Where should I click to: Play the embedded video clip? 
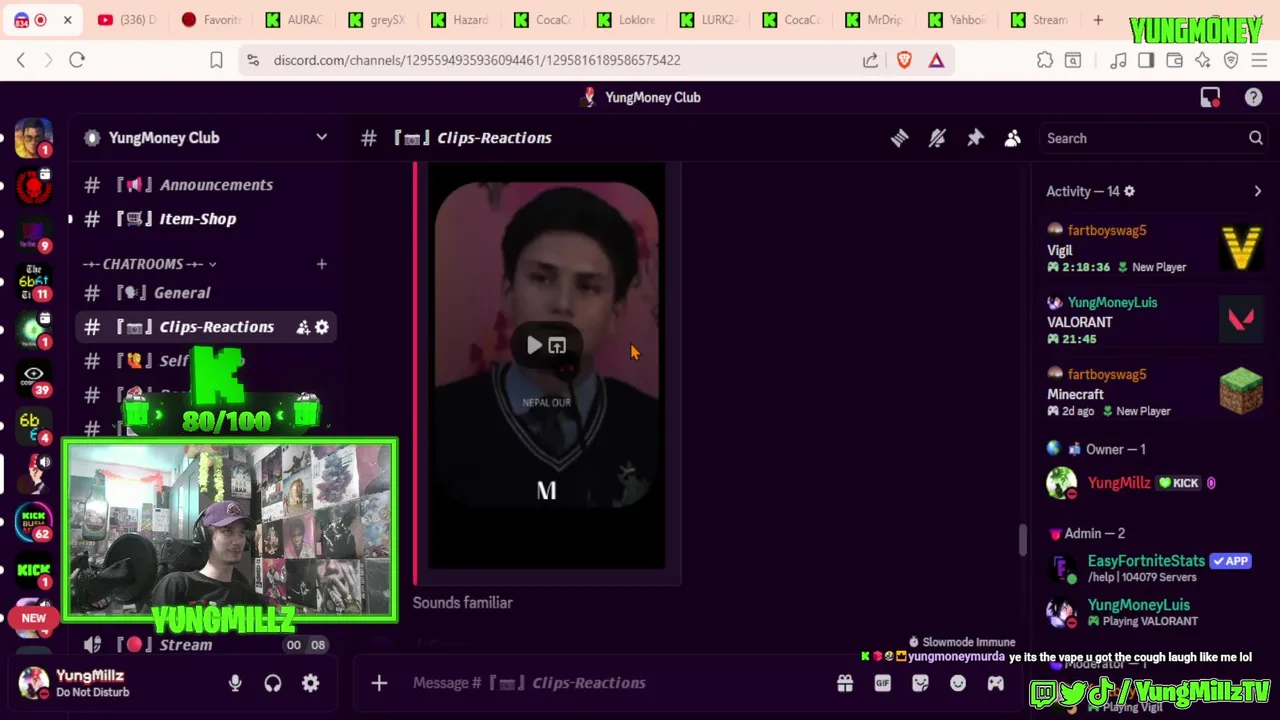point(535,346)
